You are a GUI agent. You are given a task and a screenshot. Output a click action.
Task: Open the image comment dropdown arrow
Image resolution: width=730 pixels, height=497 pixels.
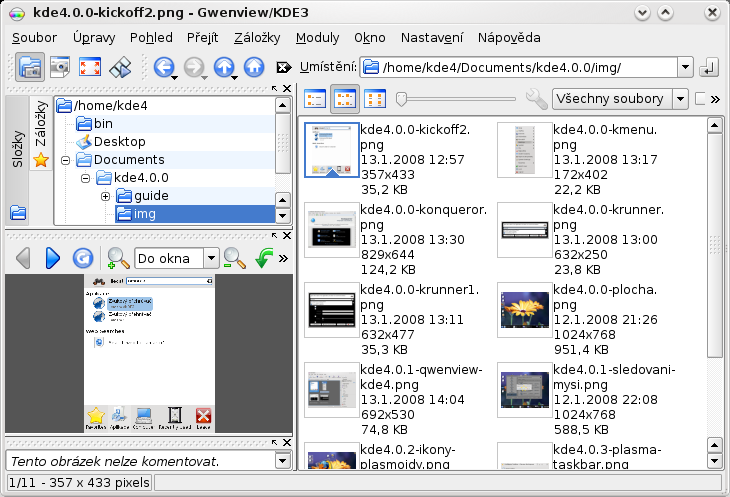[282, 461]
